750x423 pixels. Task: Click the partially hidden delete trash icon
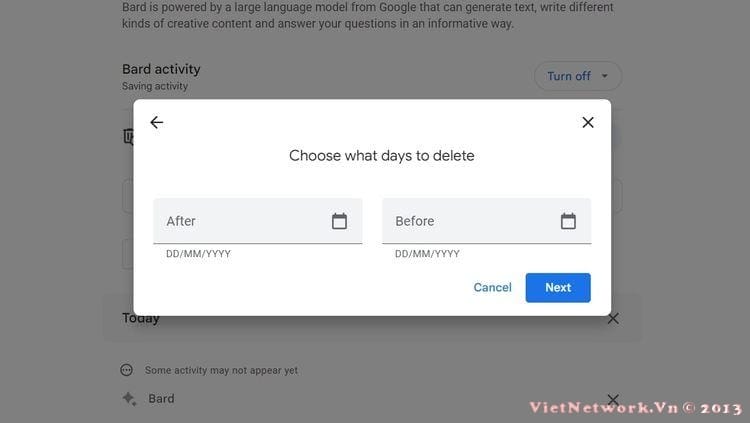point(128,137)
